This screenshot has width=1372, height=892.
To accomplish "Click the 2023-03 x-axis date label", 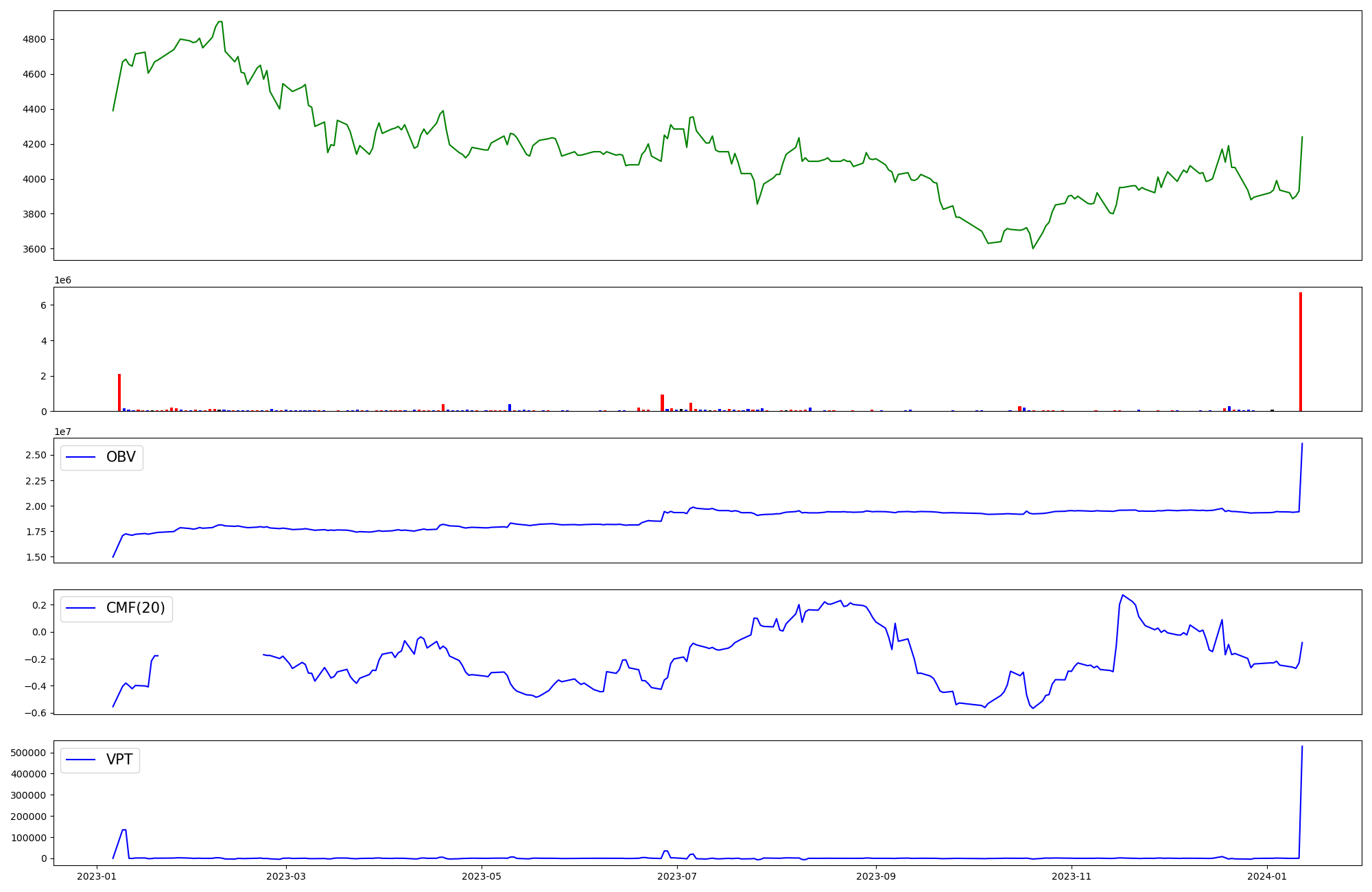I will coord(285,876).
